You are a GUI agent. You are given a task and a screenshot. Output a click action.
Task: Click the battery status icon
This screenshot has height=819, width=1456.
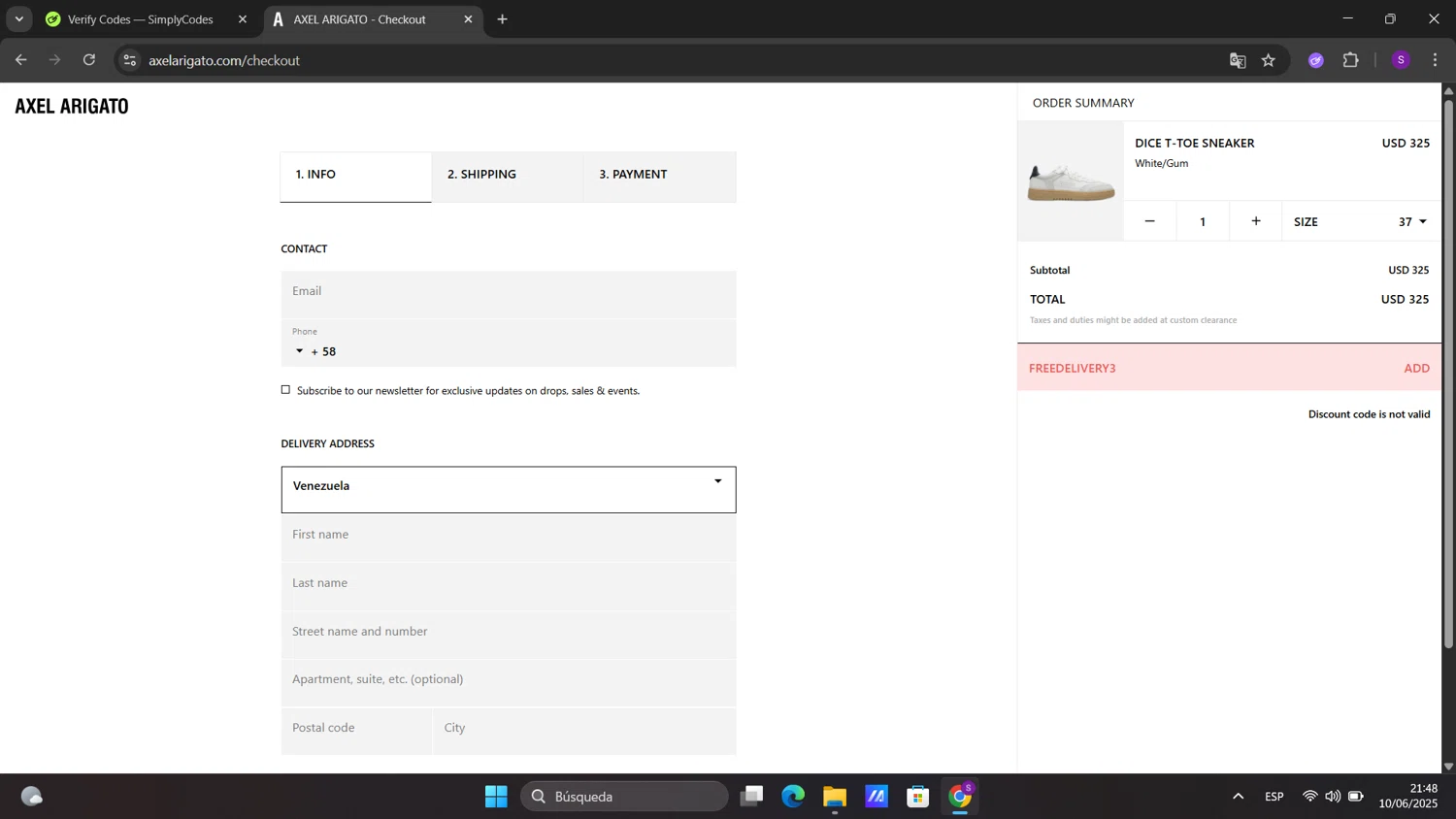pyautogui.click(x=1356, y=797)
